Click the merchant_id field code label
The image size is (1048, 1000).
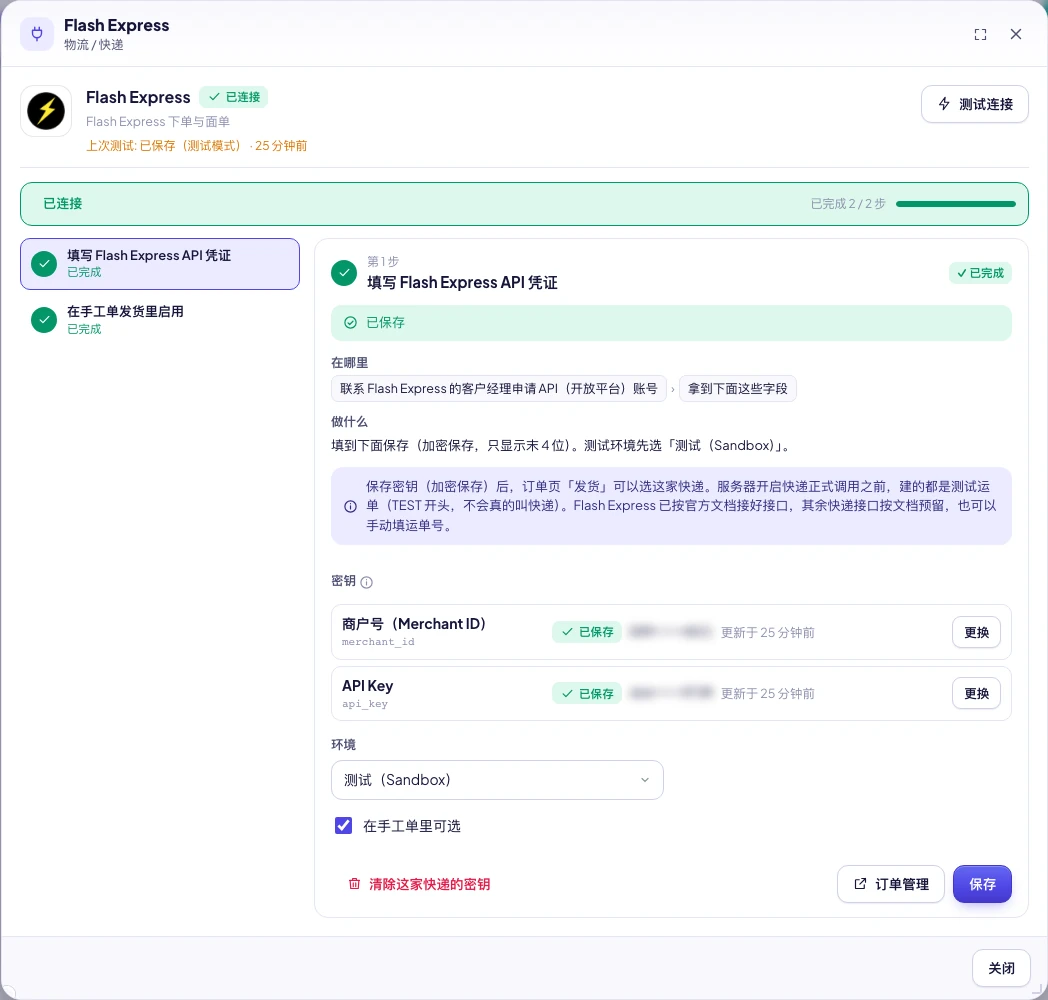point(378,642)
